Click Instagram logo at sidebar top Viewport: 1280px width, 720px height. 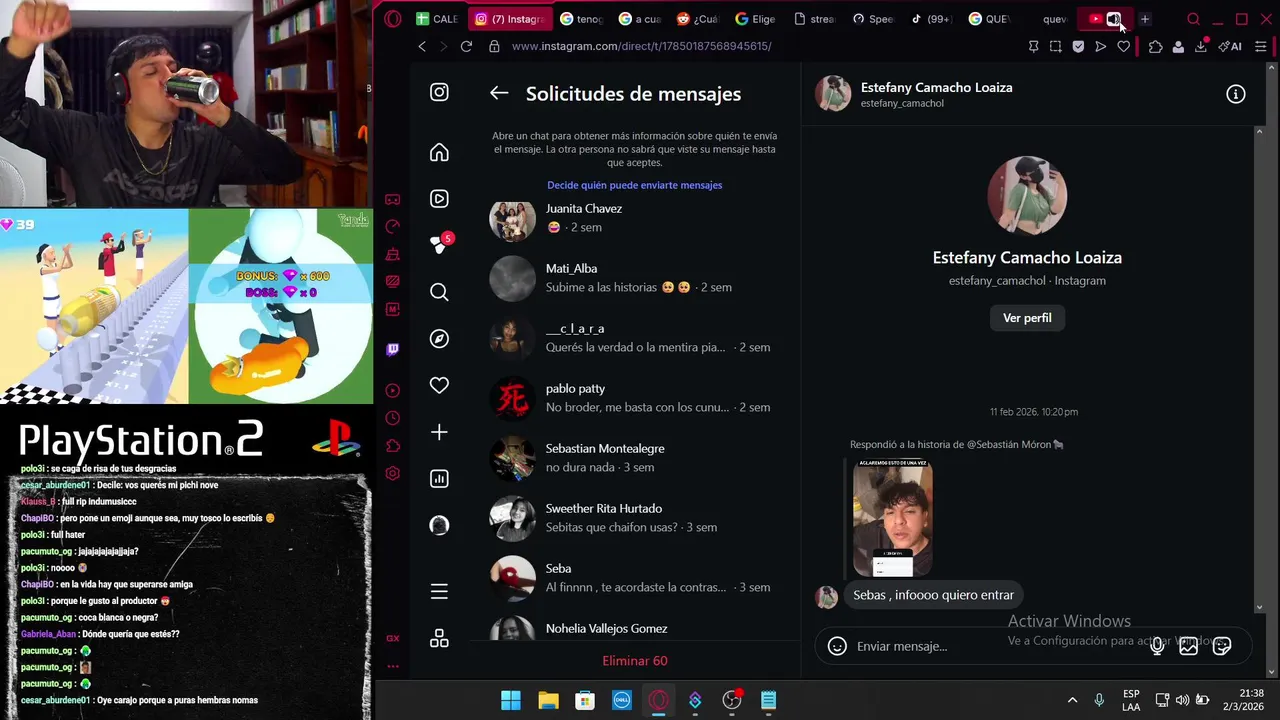coord(439,92)
